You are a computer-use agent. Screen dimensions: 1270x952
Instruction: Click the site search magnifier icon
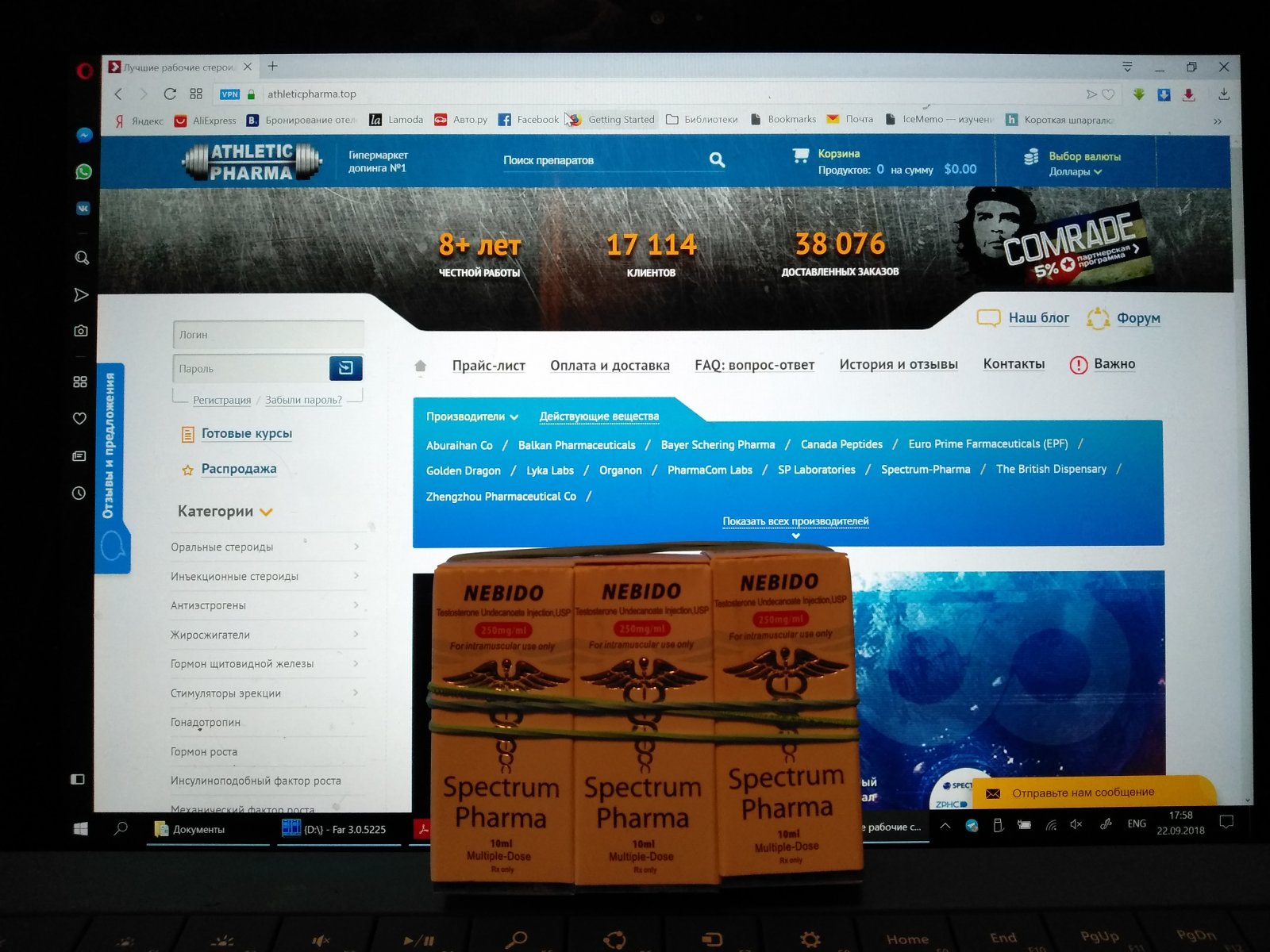tap(717, 160)
